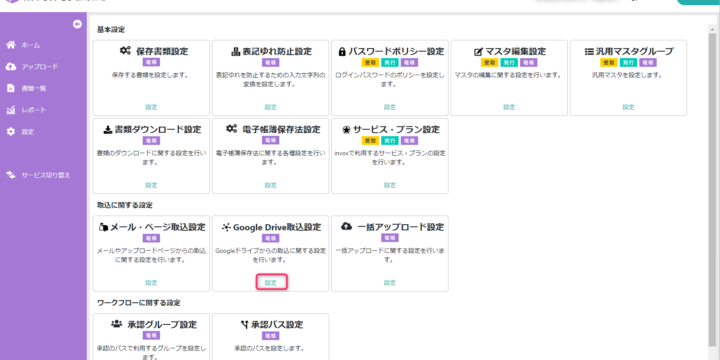720x360 pixels.
Task: Click the upload cloud icon in the sidebar
Action: click(x=11, y=67)
